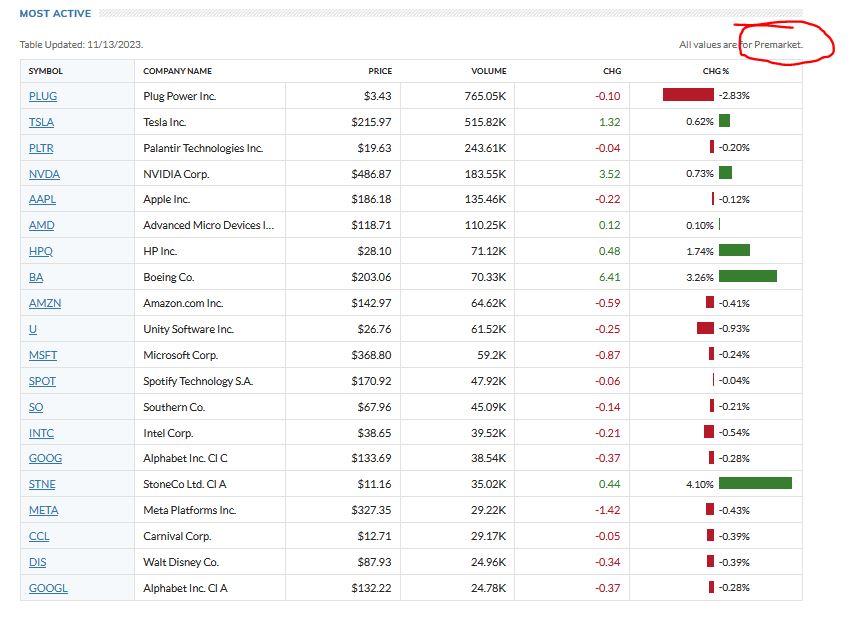Click StoneCo's green 4.10% change bar
Viewport: 857px width, 619px height.
755,484
